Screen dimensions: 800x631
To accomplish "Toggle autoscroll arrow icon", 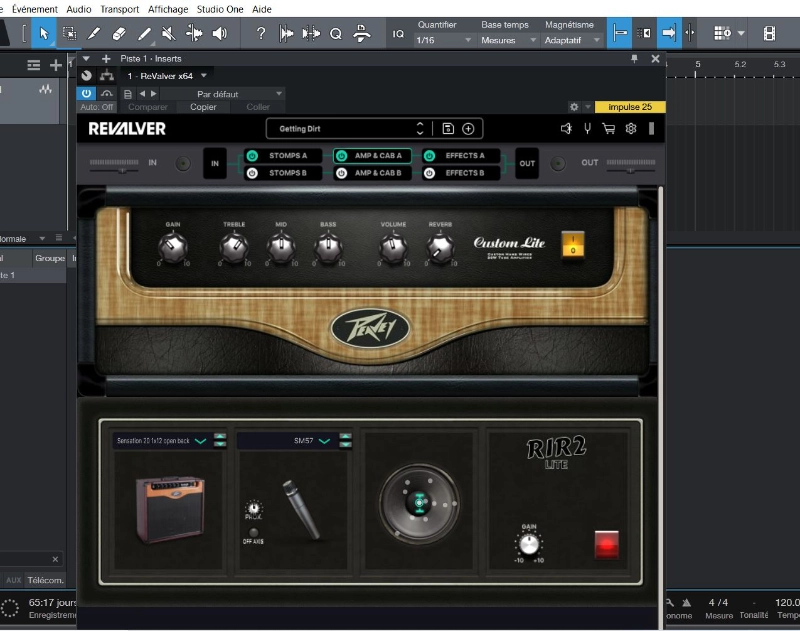I will point(669,33).
